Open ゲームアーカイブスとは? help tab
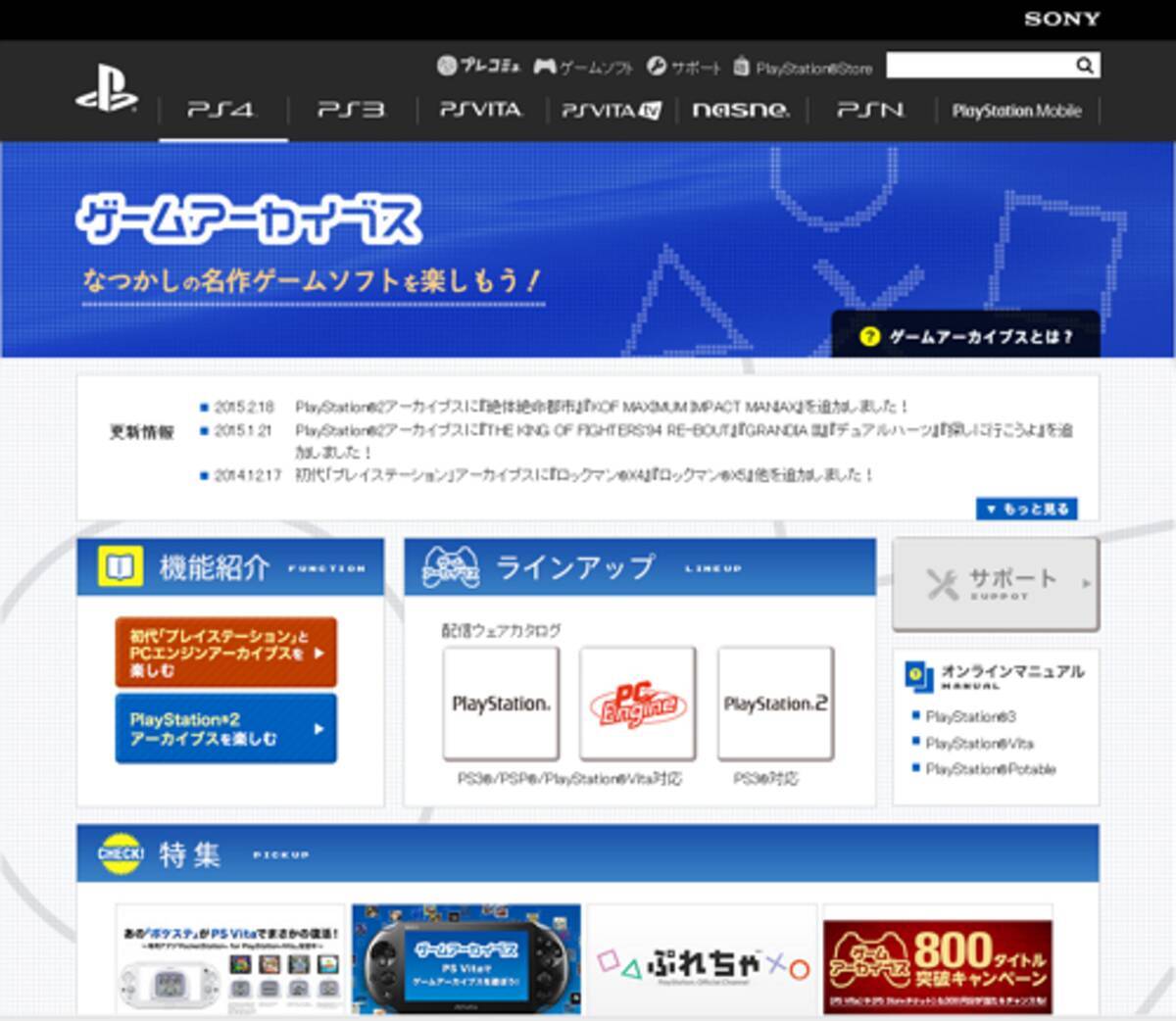The height and width of the screenshot is (1021, 1176). (966, 337)
